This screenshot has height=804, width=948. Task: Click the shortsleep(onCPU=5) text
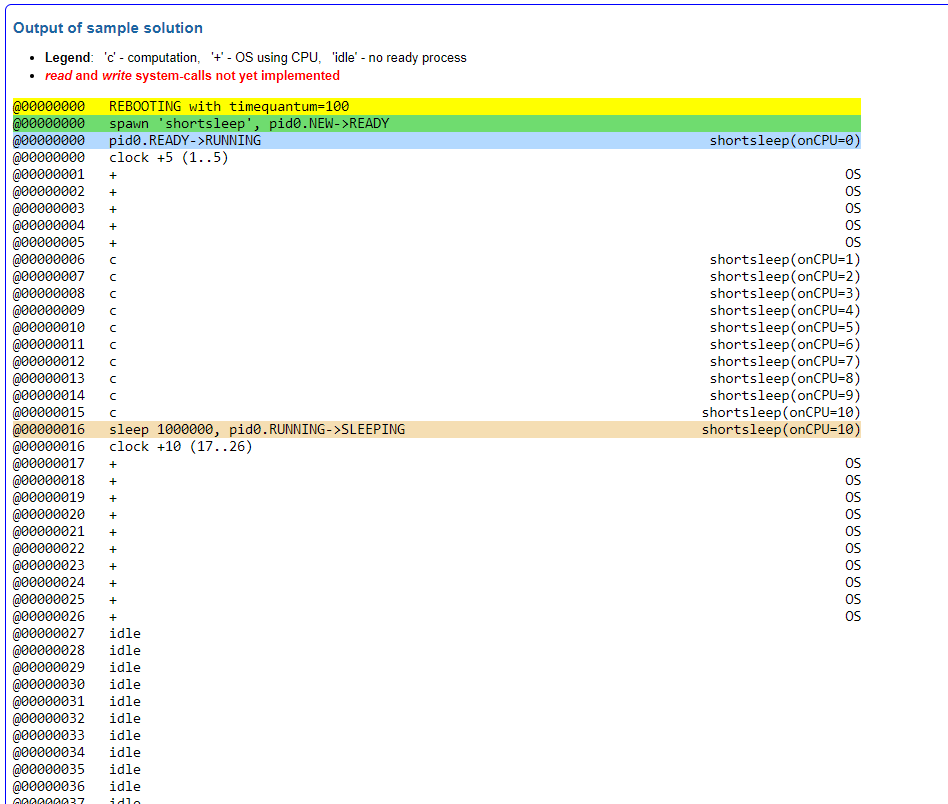pos(785,327)
